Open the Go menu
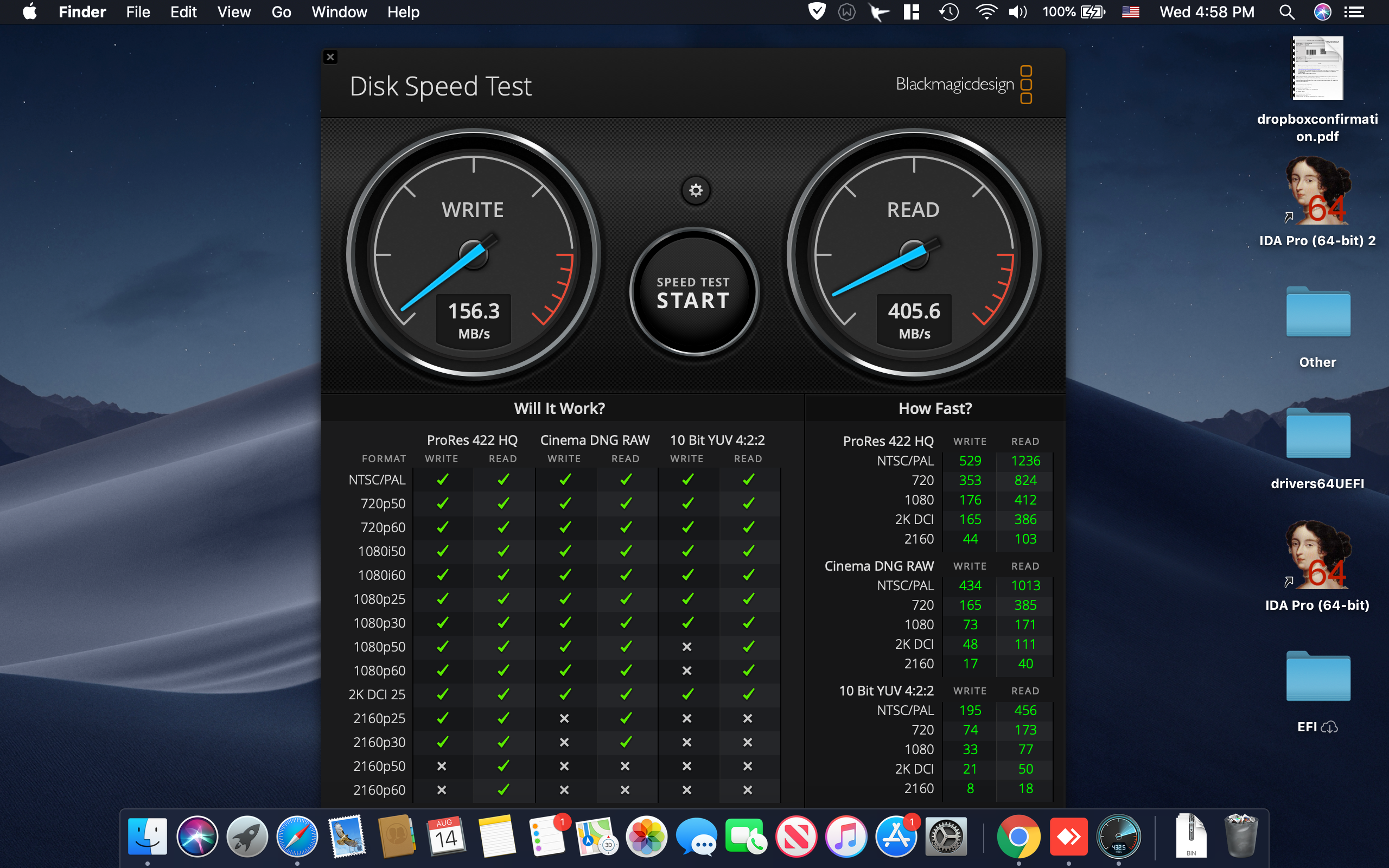Image resolution: width=1389 pixels, height=868 pixels. (x=281, y=12)
